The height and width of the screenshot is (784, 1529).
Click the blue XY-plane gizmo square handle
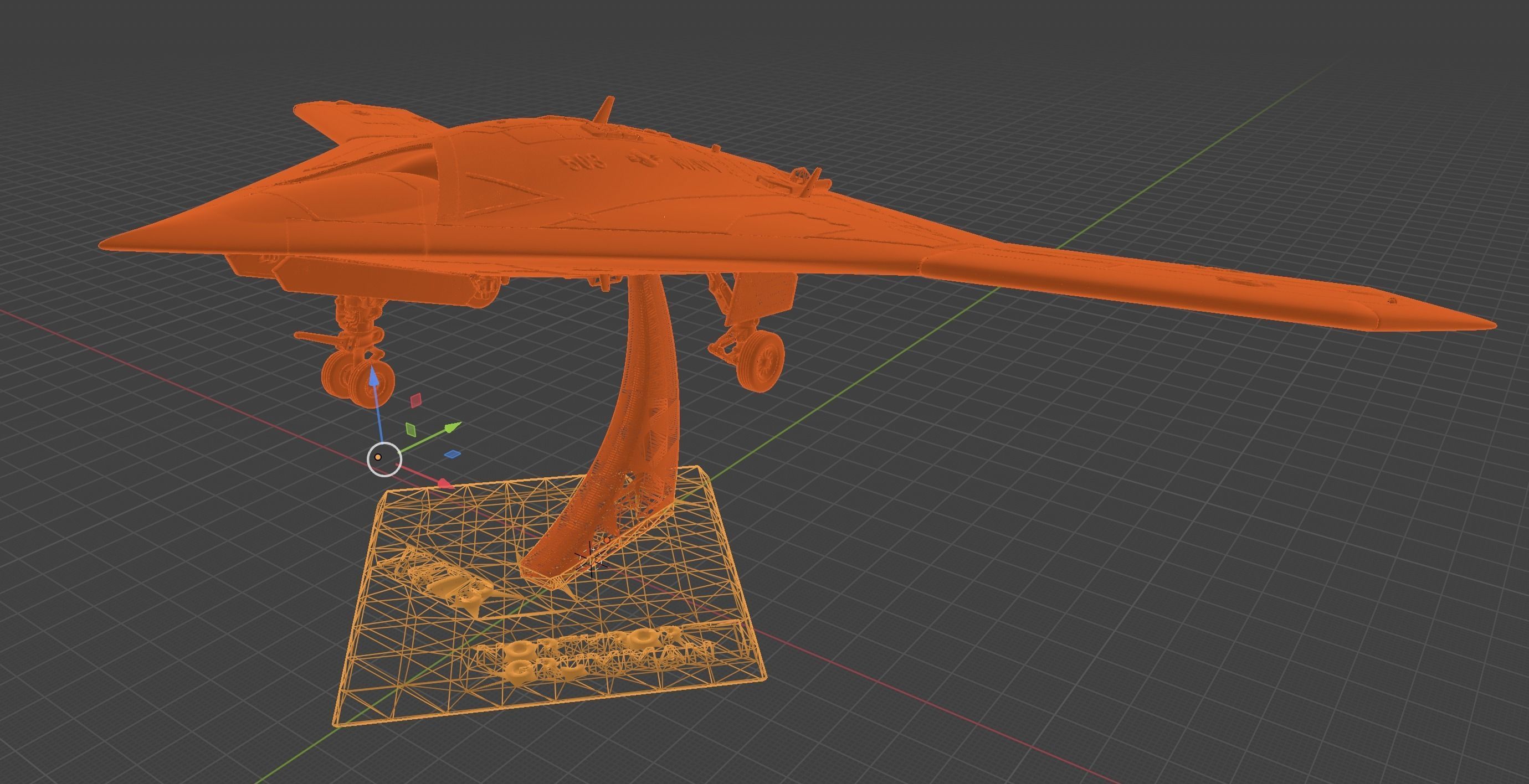point(453,454)
